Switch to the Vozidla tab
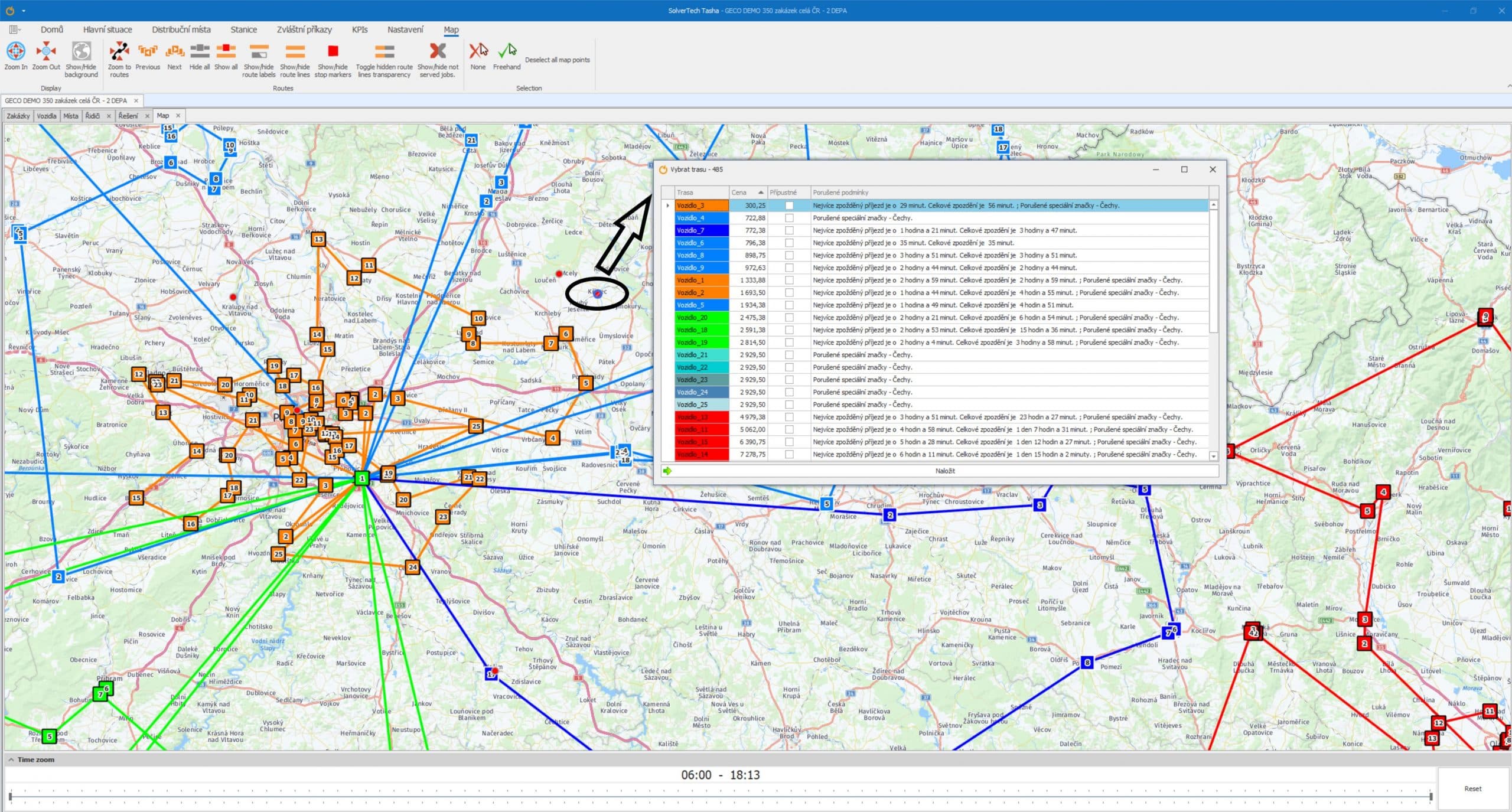Screen dimensions: 1512x812 (x=47, y=116)
